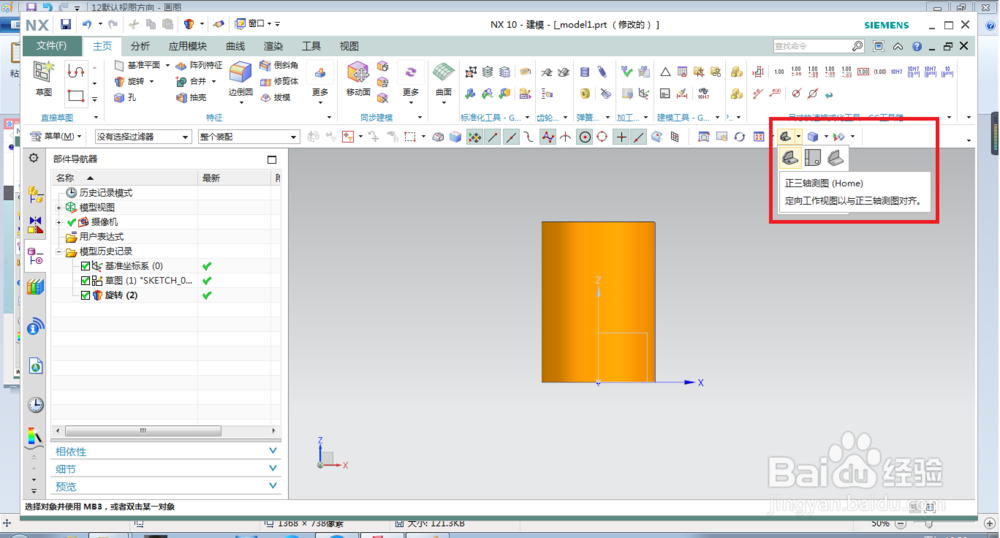The height and width of the screenshot is (538, 1000).
Task: Click the help question mark icon
Action: pyautogui.click(x=916, y=46)
